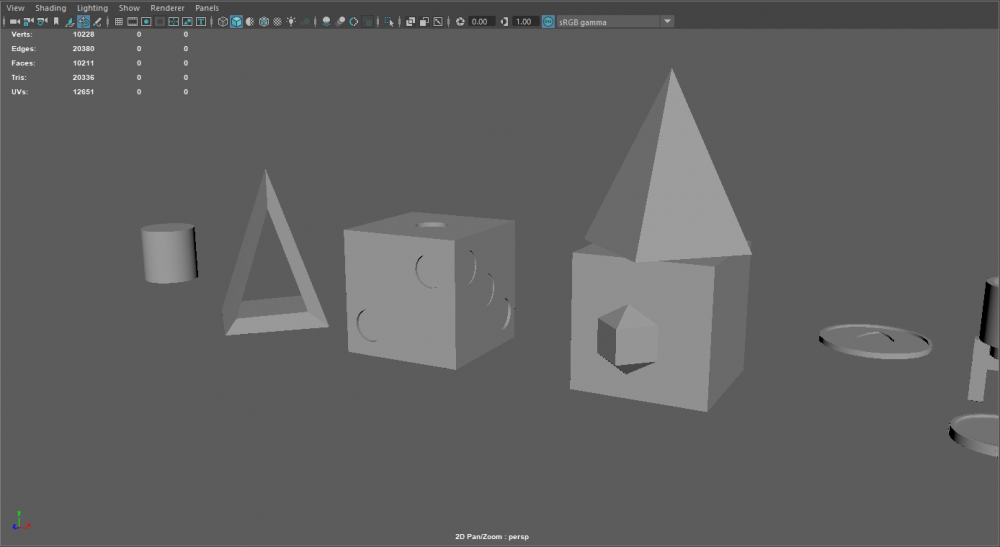Screen dimensions: 1000x547
Task: Click the Gamma value field showing 1.00
Action: pos(525,21)
